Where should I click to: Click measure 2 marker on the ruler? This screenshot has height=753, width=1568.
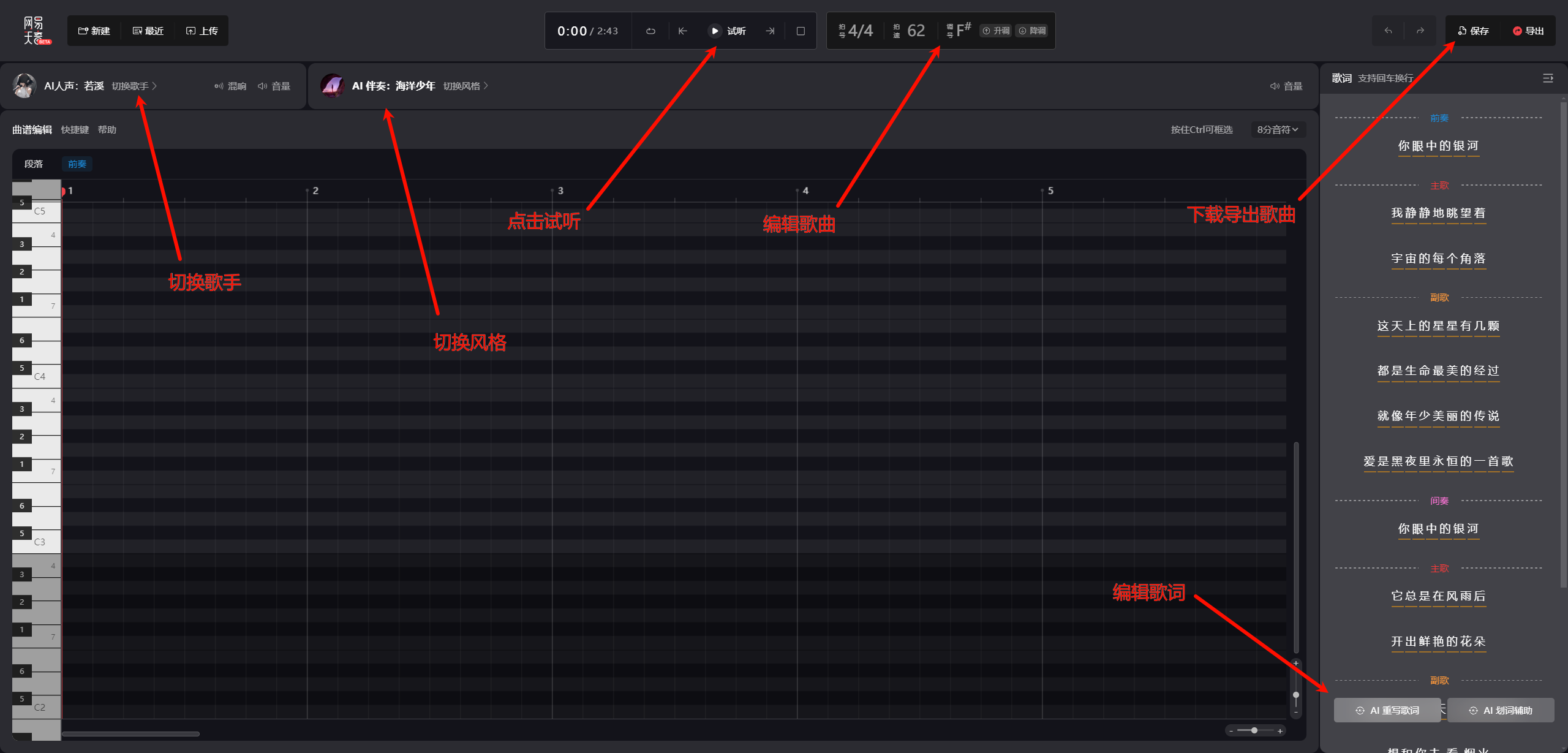(314, 191)
